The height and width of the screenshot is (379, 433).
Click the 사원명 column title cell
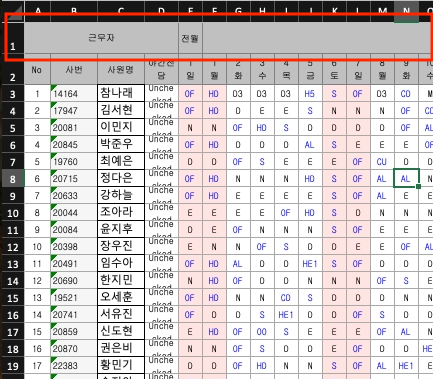tap(121, 70)
